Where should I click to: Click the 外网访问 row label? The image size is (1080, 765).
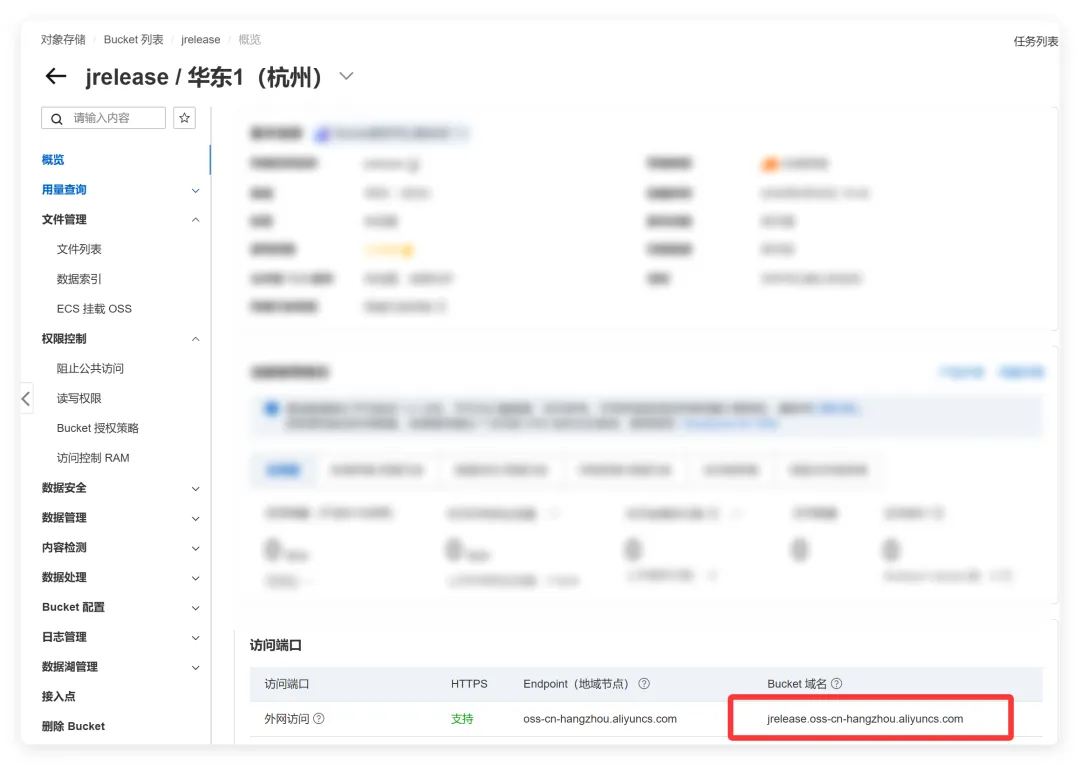(287, 718)
